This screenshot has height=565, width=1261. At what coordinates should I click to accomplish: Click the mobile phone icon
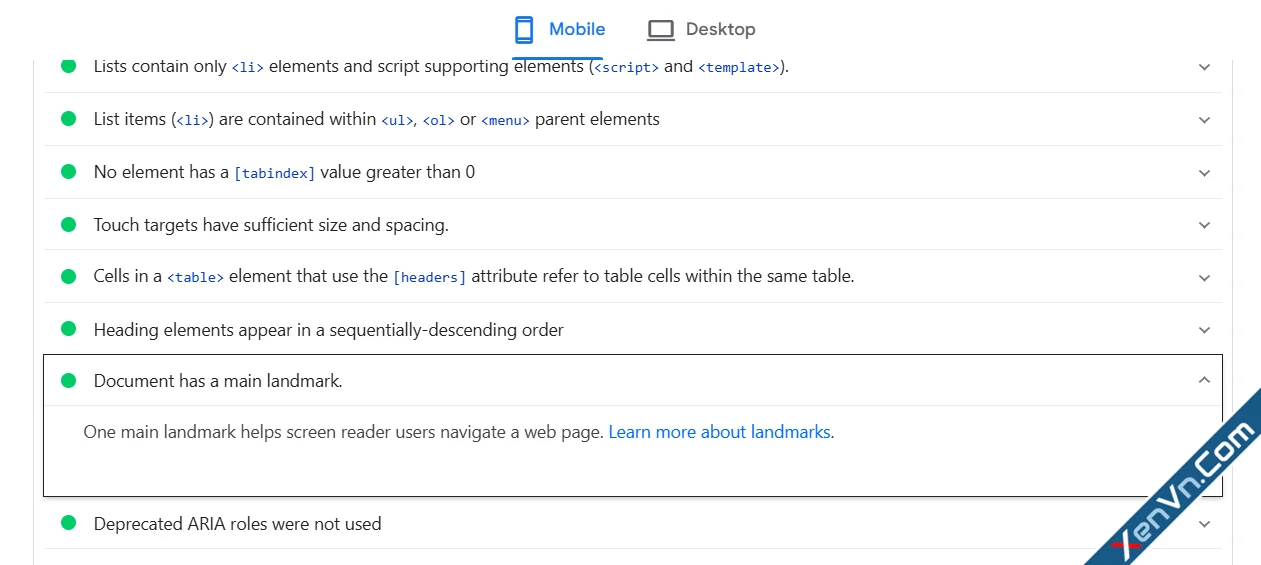[x=524, y=30]
